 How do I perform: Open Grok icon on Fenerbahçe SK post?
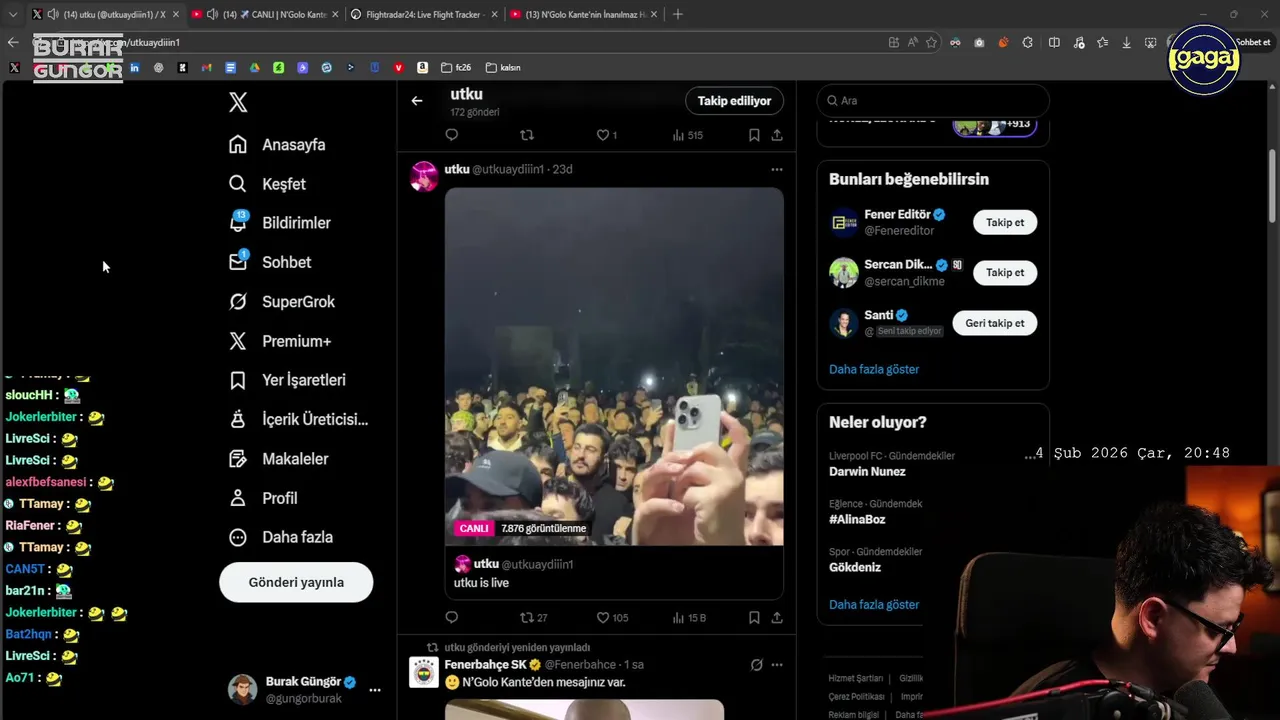757,665
